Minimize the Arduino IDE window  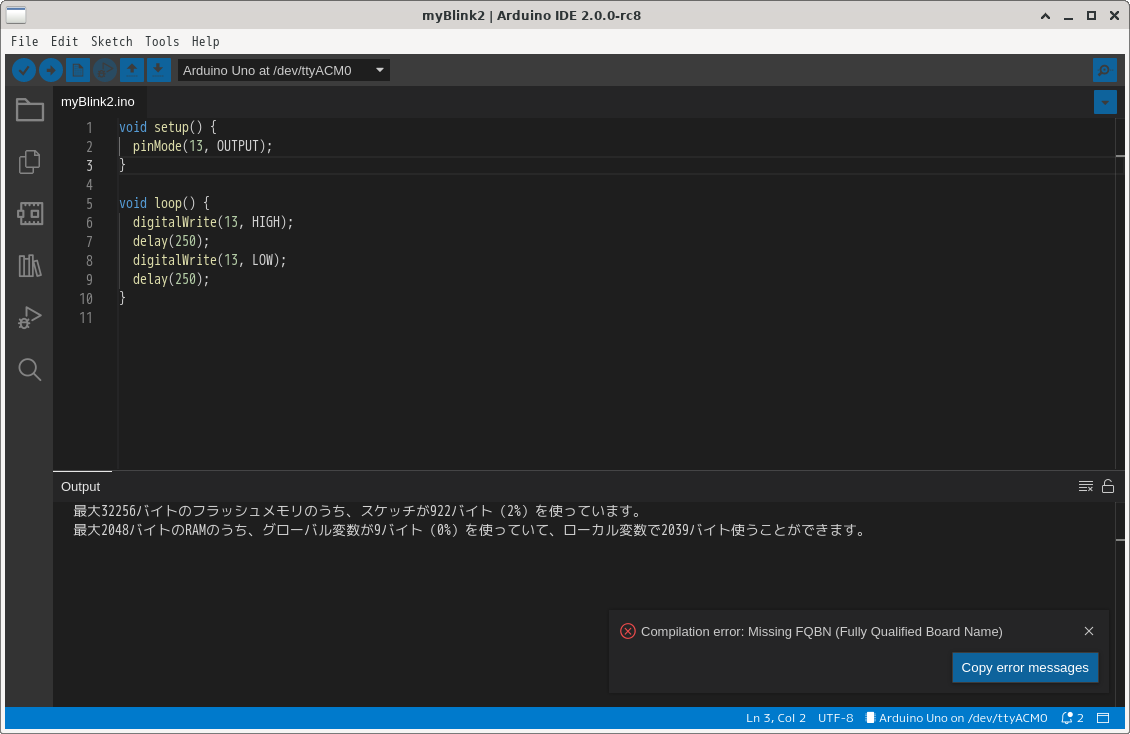click(1069, 16)
